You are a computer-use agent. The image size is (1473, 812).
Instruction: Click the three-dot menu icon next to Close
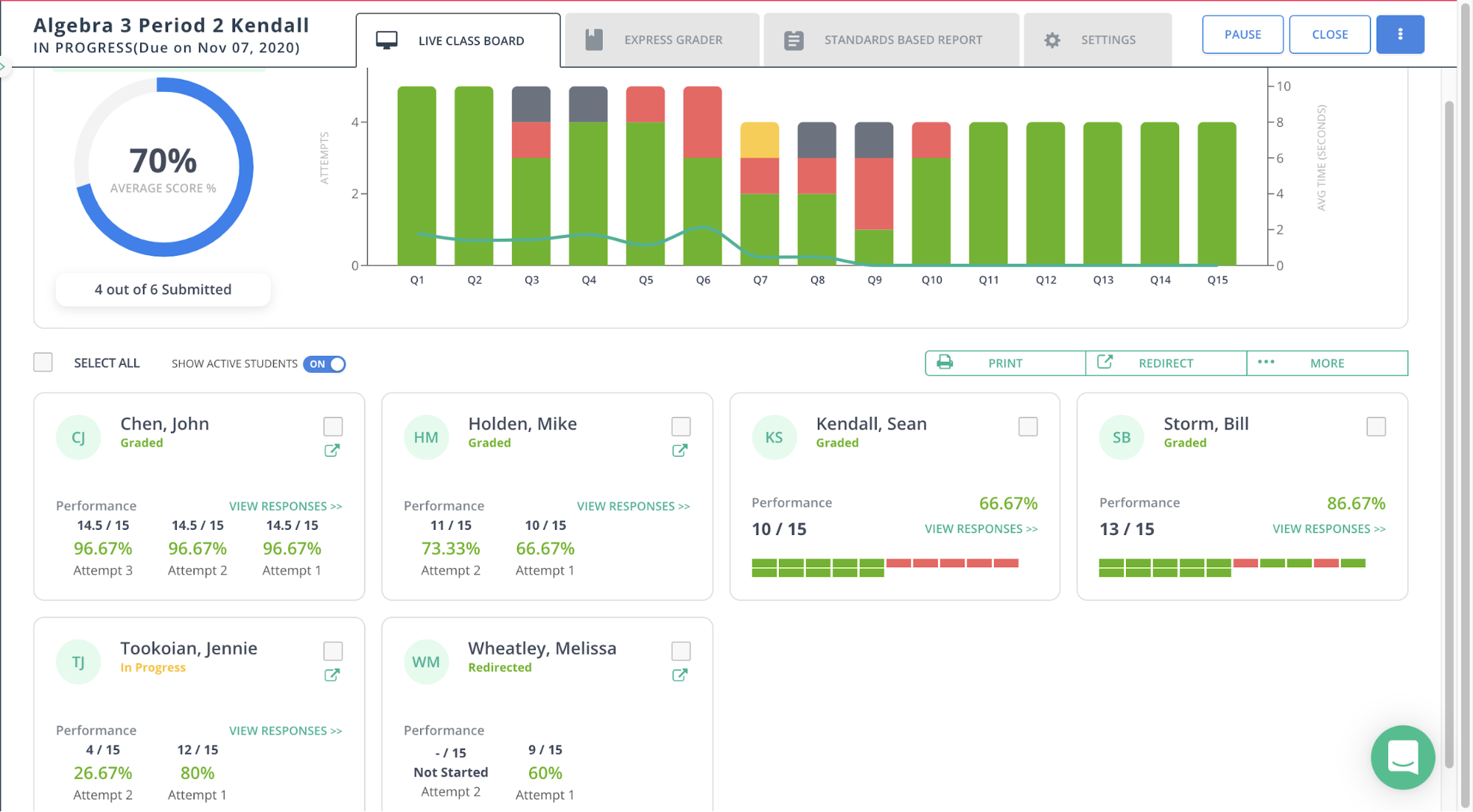(1399, 35)
